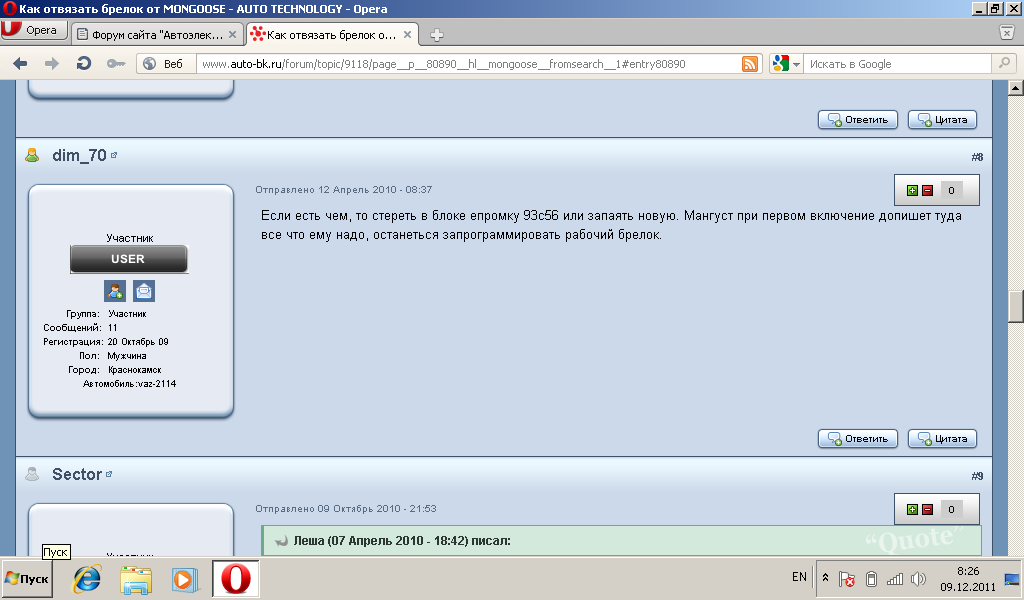Image resolution: width=1024 pixels, height=600 pixels.
Task: Downvote post #9 with red minus
Action: pyautogui.click(x=927, y=509)
